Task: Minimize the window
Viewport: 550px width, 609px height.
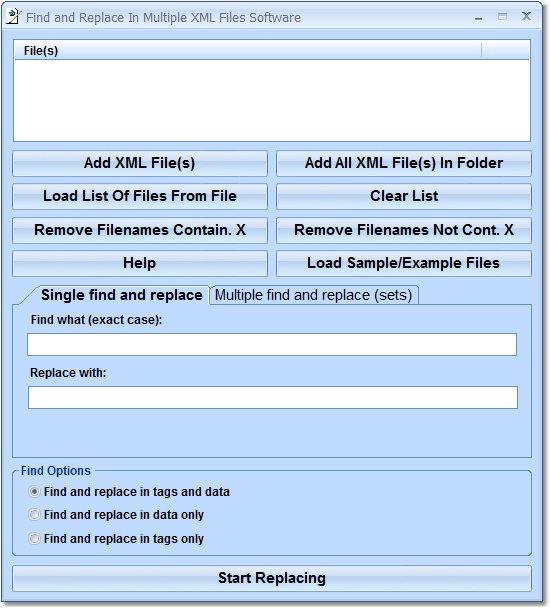Action: [479, 18]
